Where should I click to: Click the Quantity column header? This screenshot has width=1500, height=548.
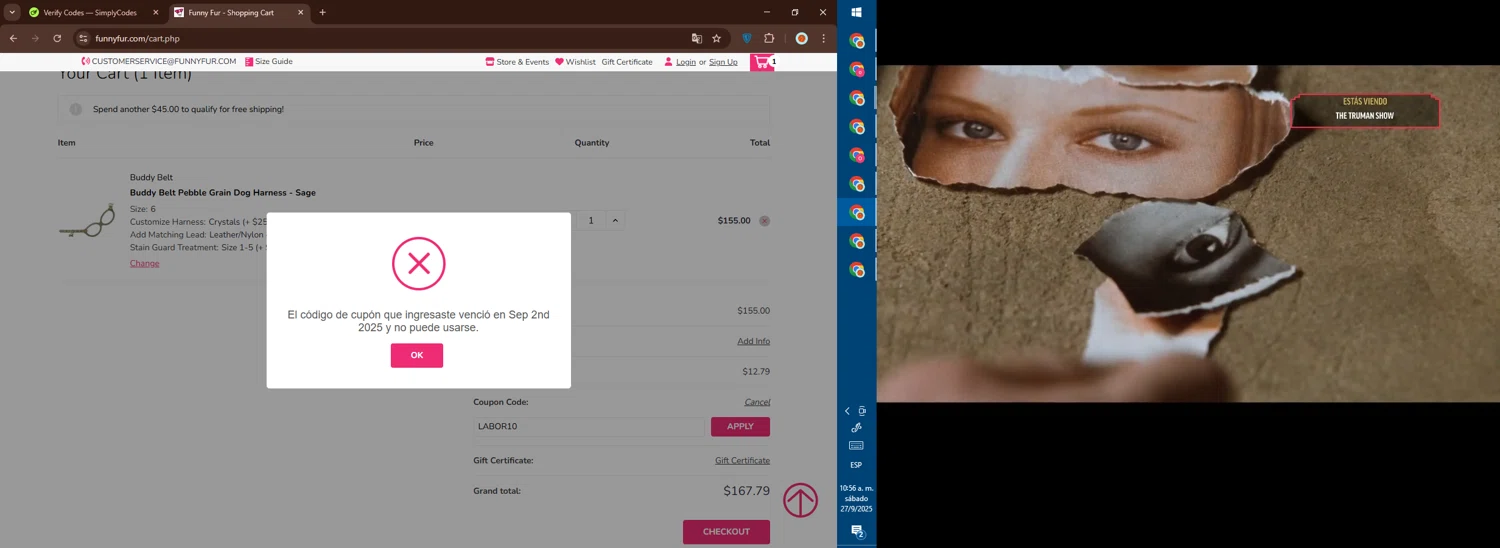point(592,143)
